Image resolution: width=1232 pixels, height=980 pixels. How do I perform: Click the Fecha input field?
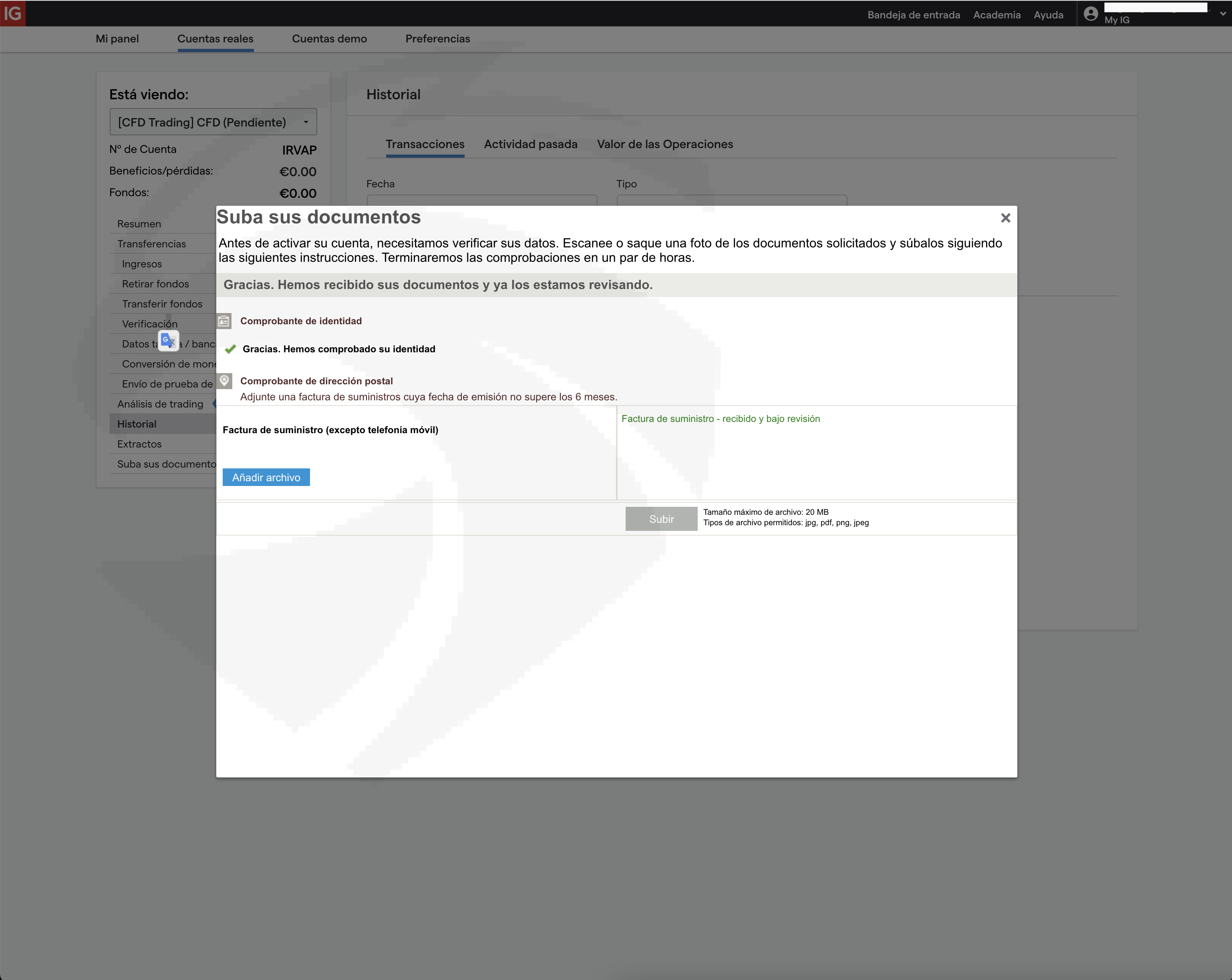(x=481, y=200)
